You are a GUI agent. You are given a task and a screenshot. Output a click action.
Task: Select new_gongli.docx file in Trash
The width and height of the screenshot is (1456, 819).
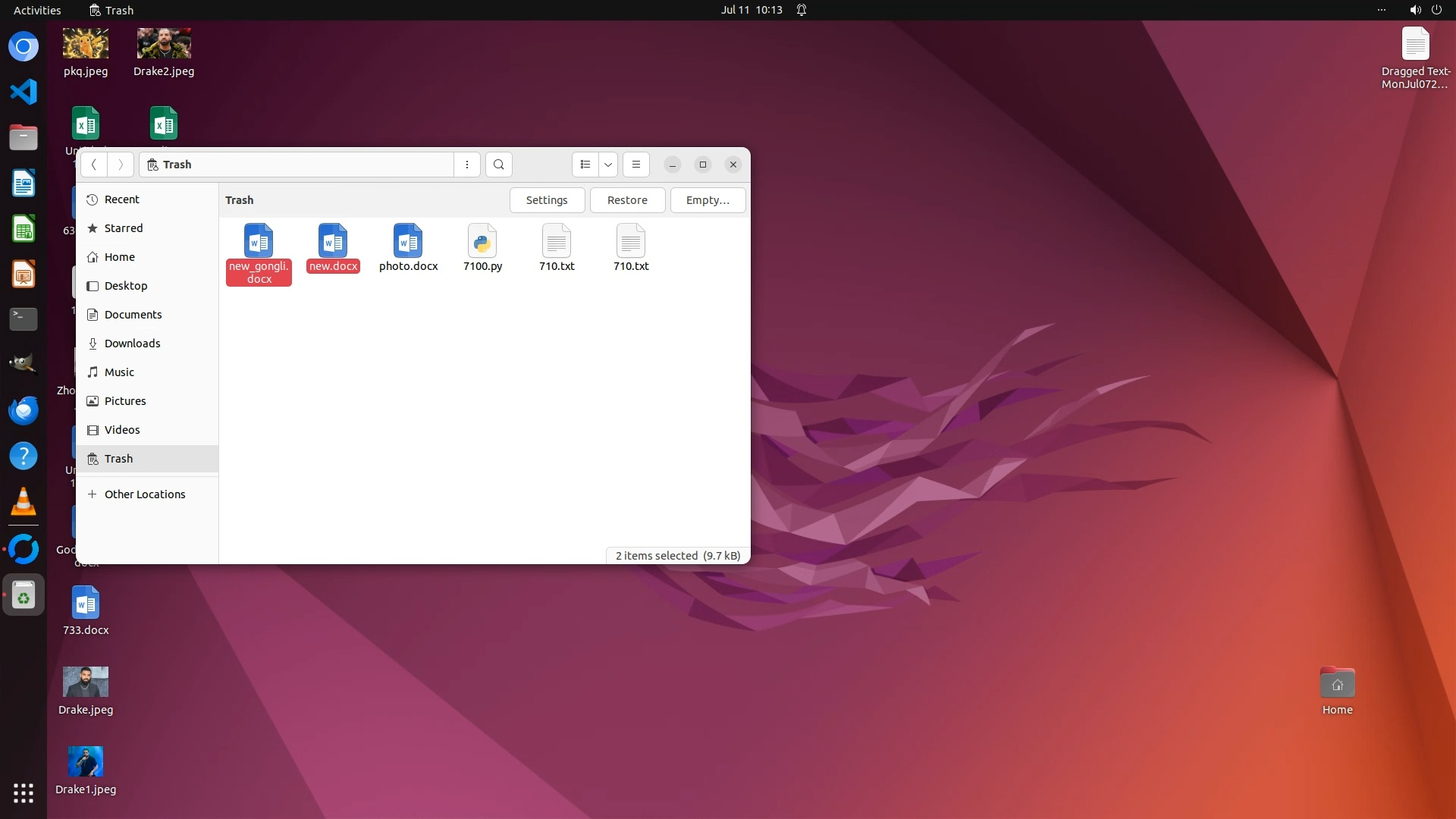[259, 242]
